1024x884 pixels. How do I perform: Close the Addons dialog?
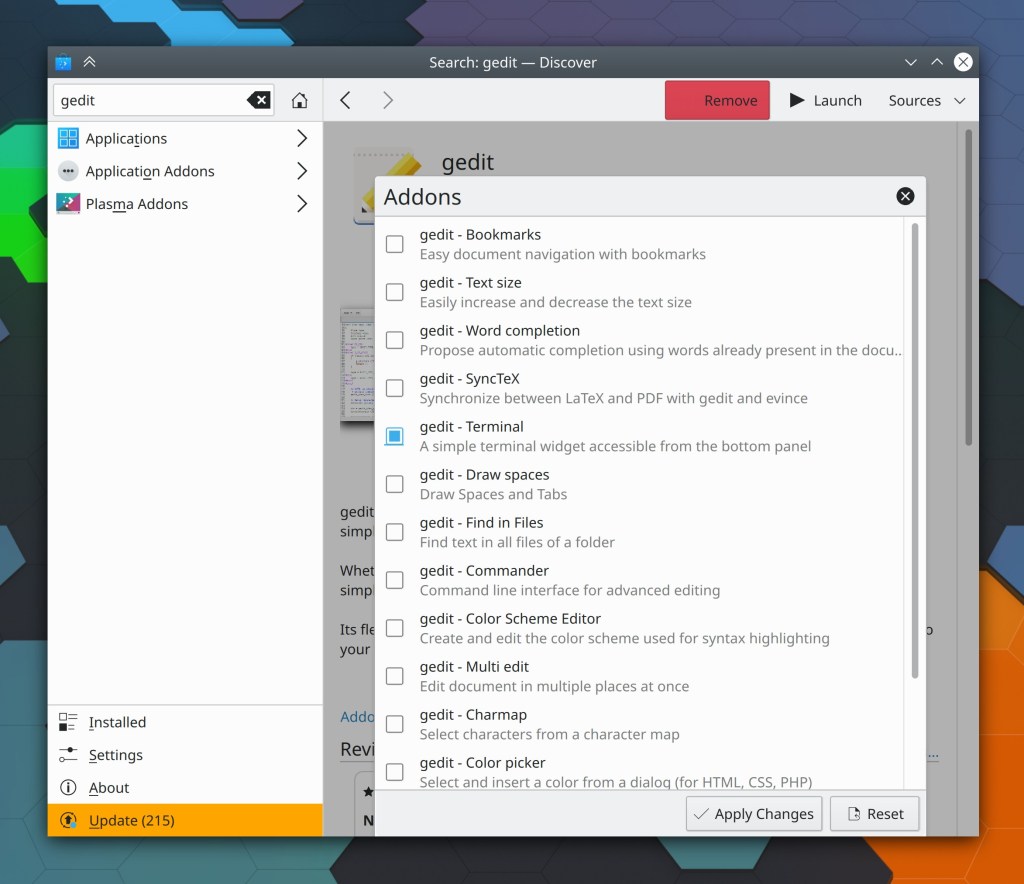pyautogui.click(x=905, y=196)
